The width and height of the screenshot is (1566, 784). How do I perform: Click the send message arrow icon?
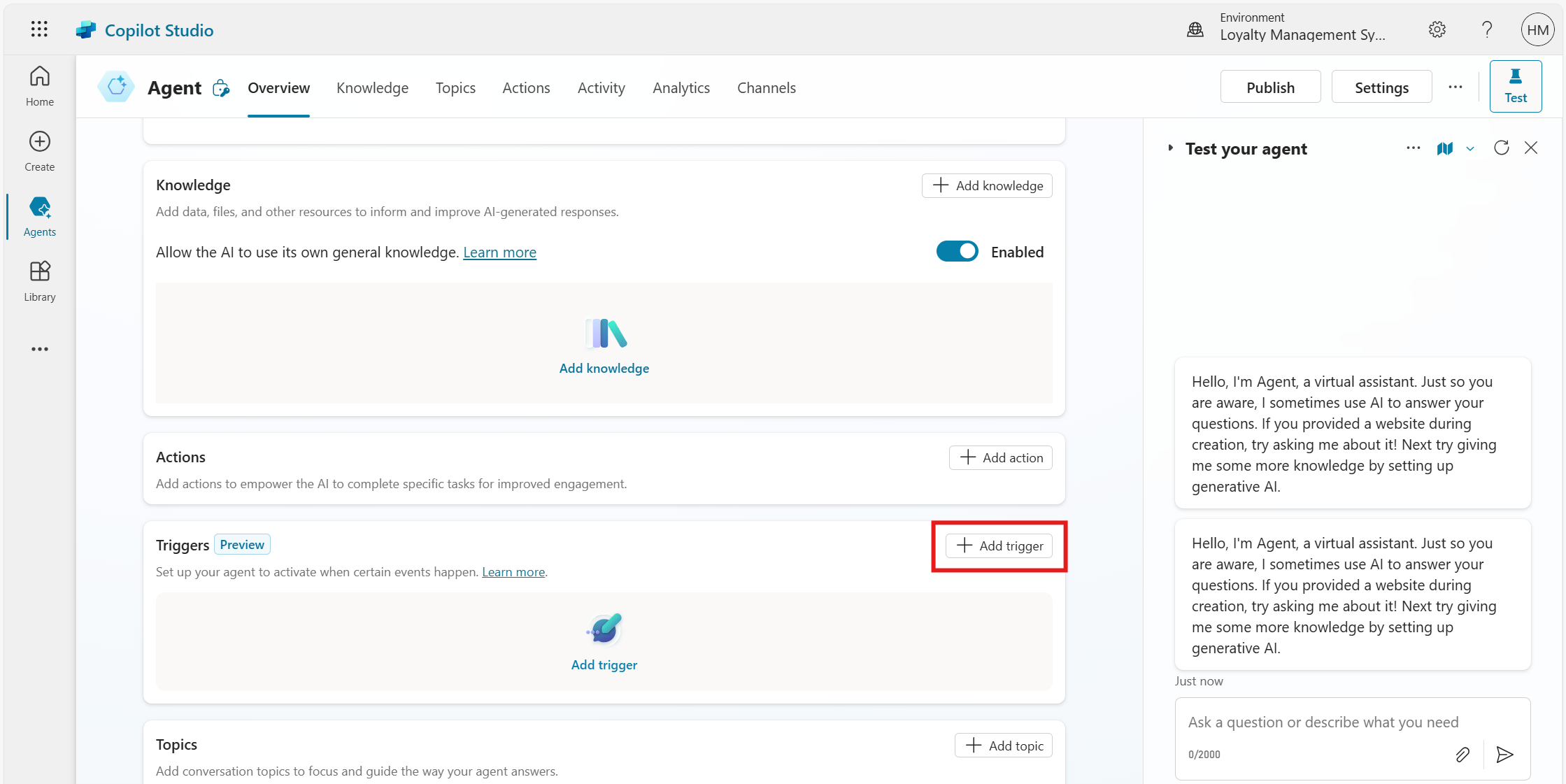tap(1504, 754)
